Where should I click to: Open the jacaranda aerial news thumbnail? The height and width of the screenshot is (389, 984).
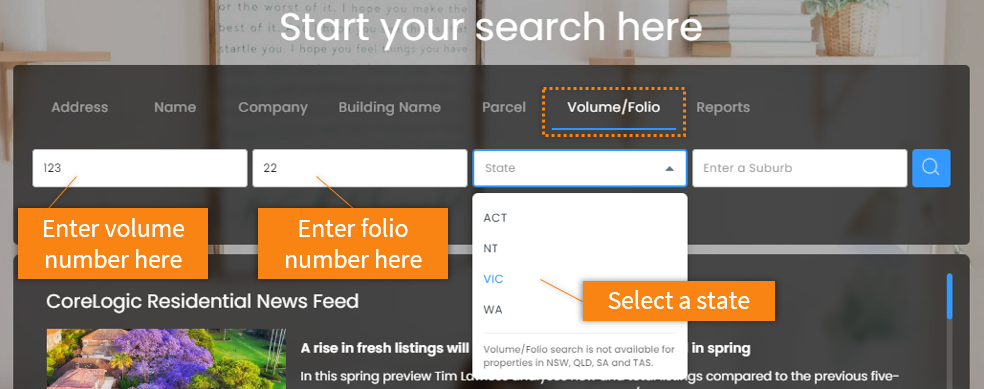[x=166, y=359]
